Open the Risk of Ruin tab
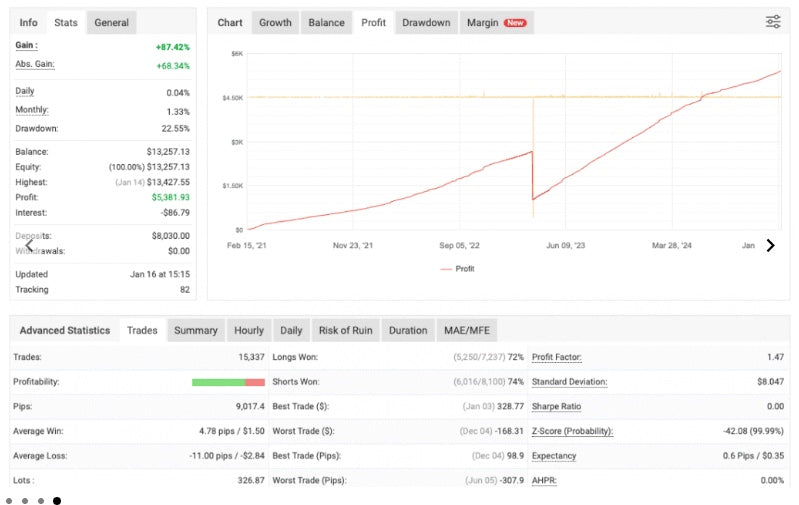 pos(345,330)
